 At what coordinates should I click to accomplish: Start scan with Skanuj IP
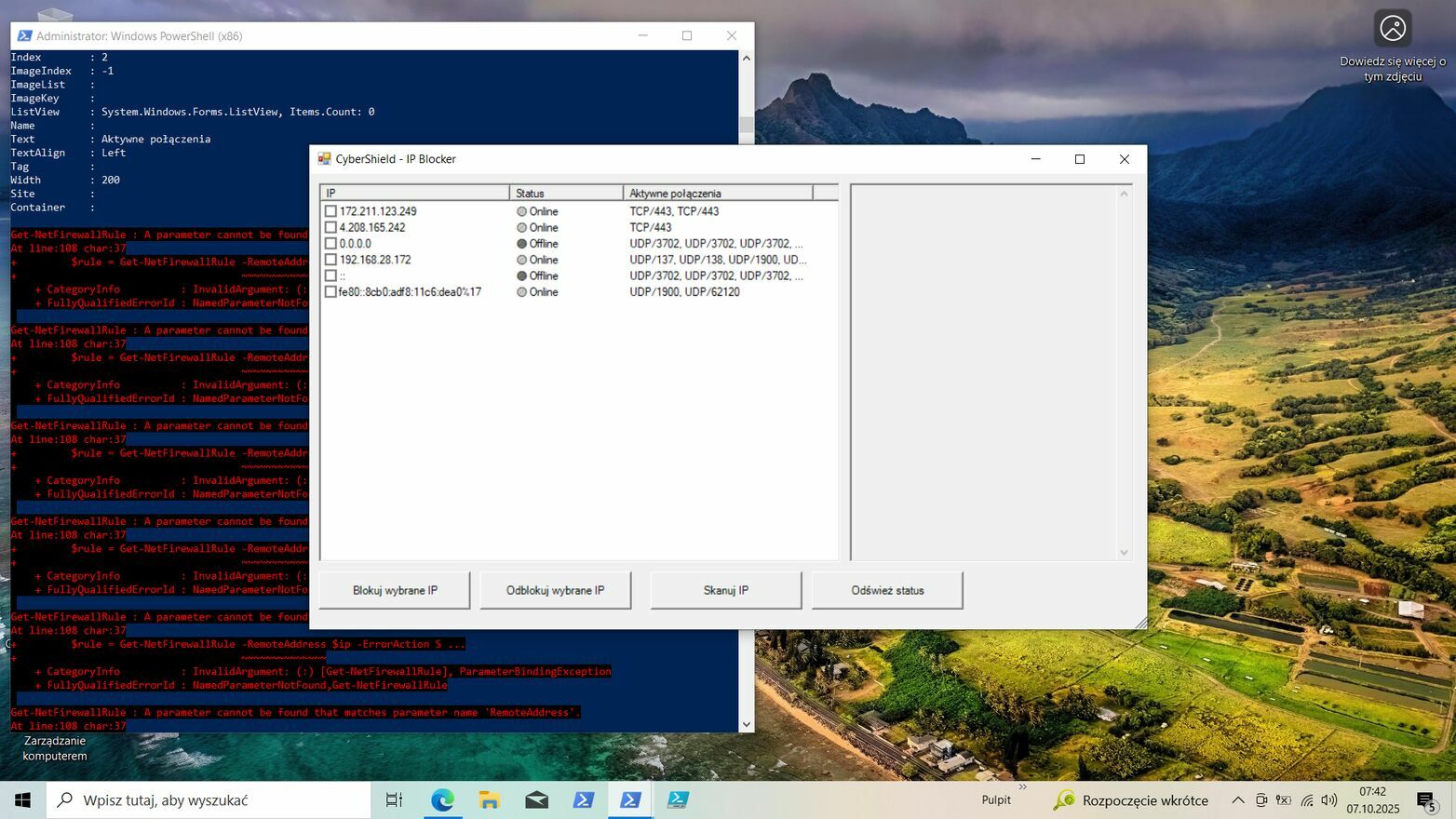click(725, 590)
